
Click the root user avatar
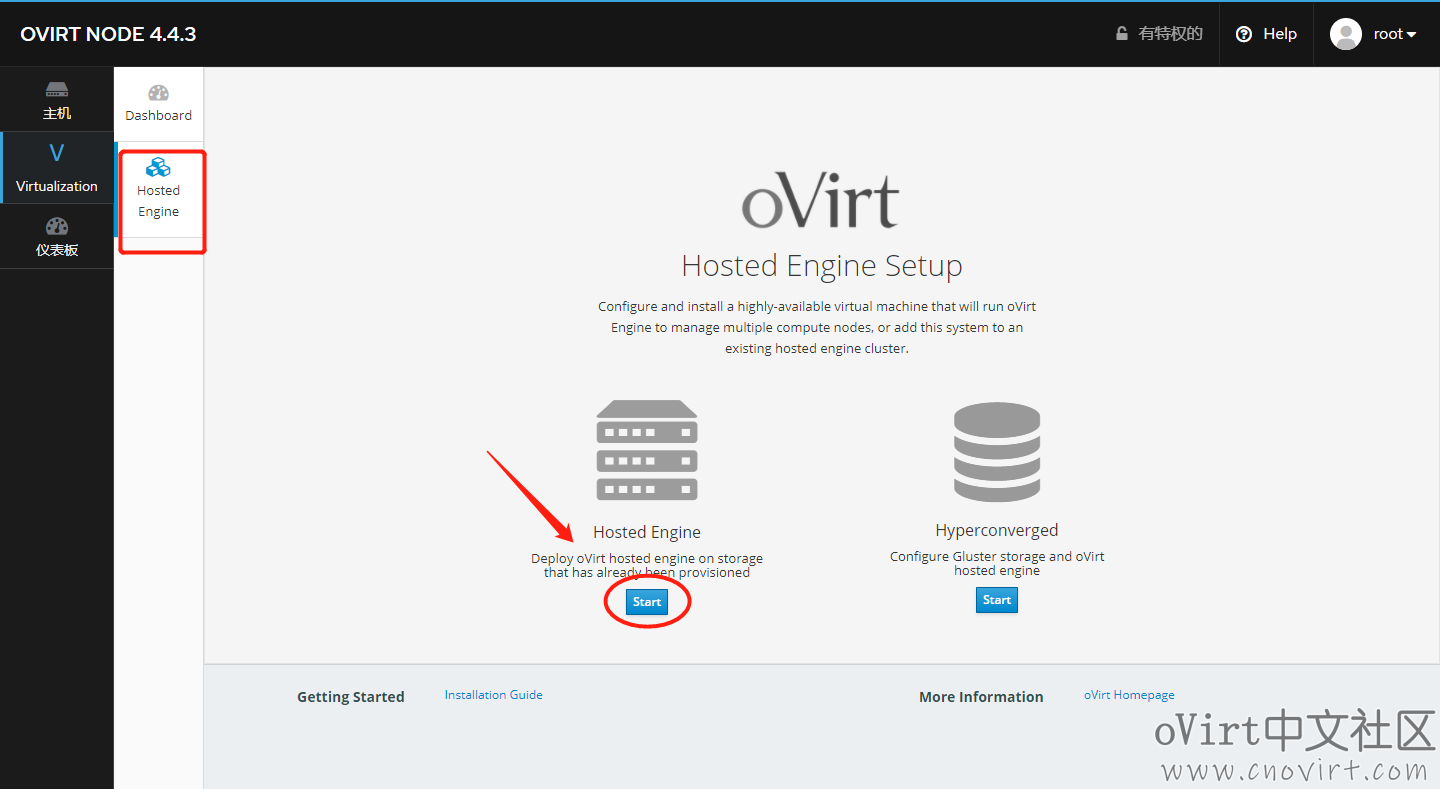point(1346,34)
